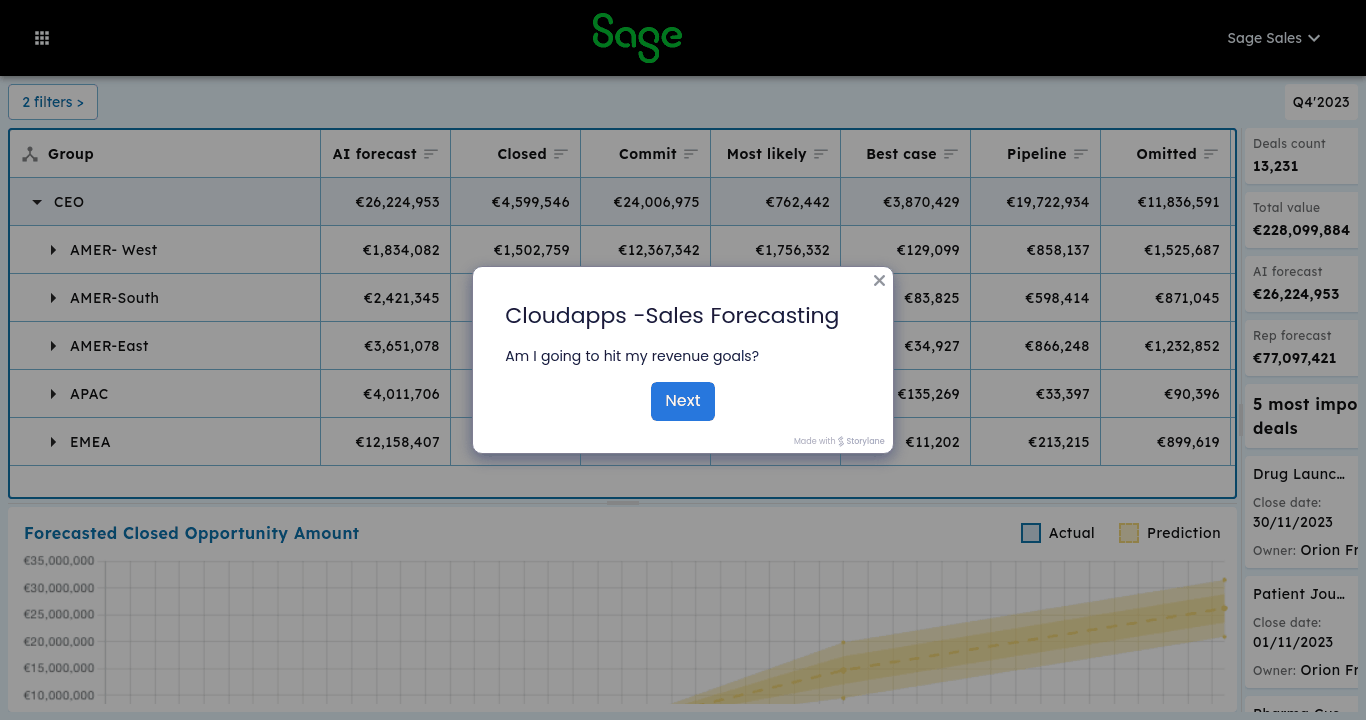Click AMER- West Most likely €1,756,332
Viewport: 1366px width, 720px height.
click(776, 250)
